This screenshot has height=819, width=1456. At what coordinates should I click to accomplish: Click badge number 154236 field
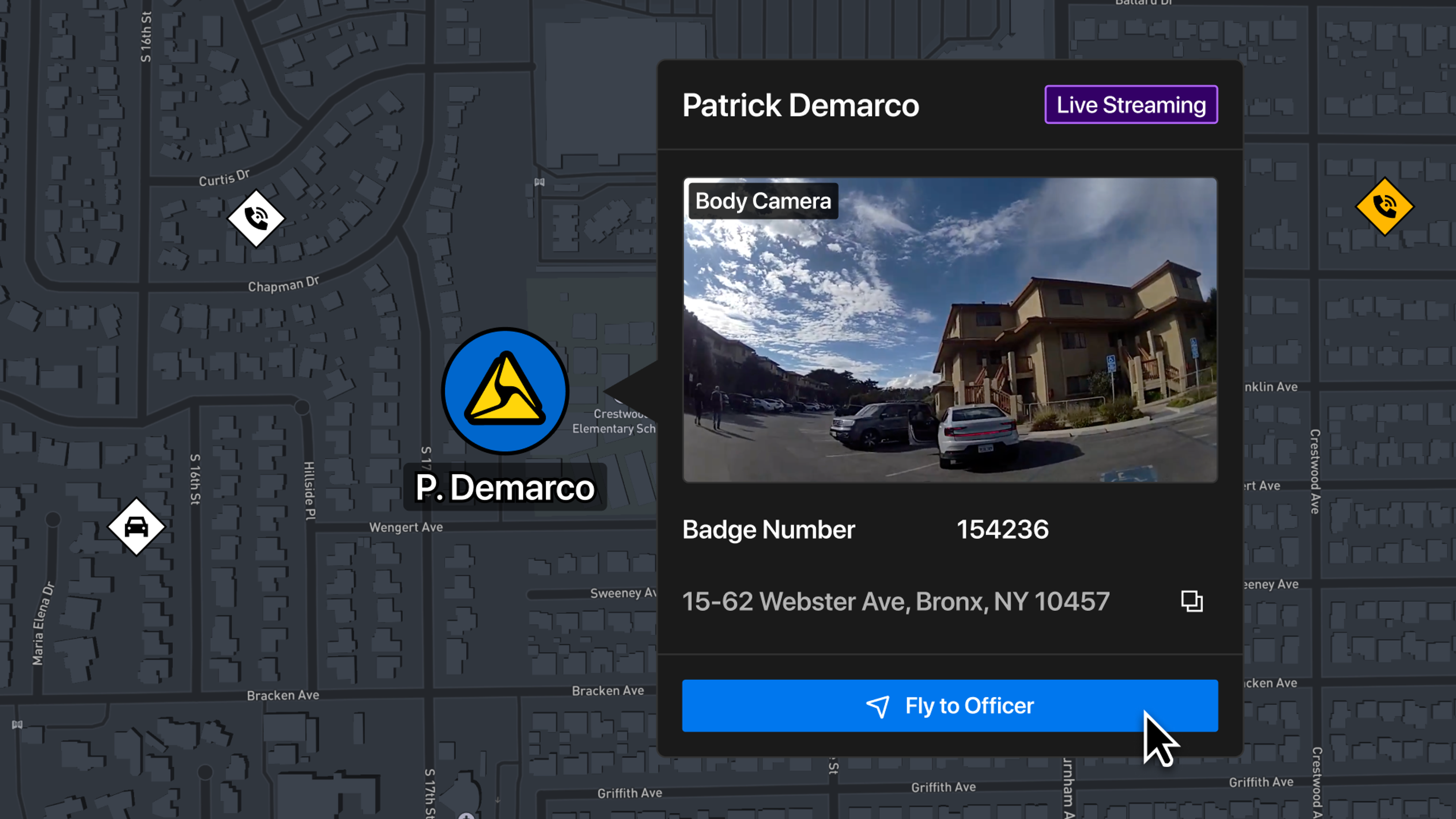click(1001, 529)
